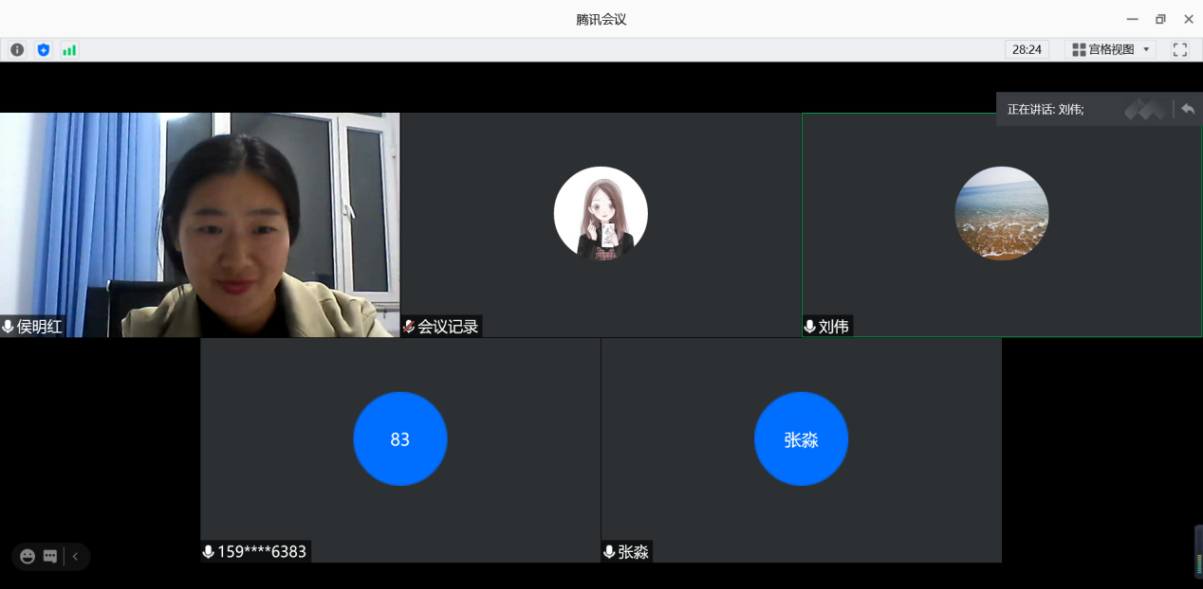Open the meeting info icon
The image size is (1203, 589).
click(17, 50)
